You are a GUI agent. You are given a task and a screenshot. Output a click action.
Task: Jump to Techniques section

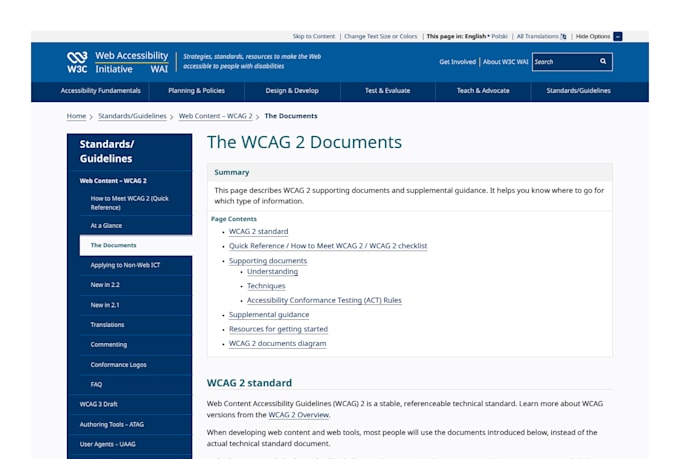coord(266,285)
